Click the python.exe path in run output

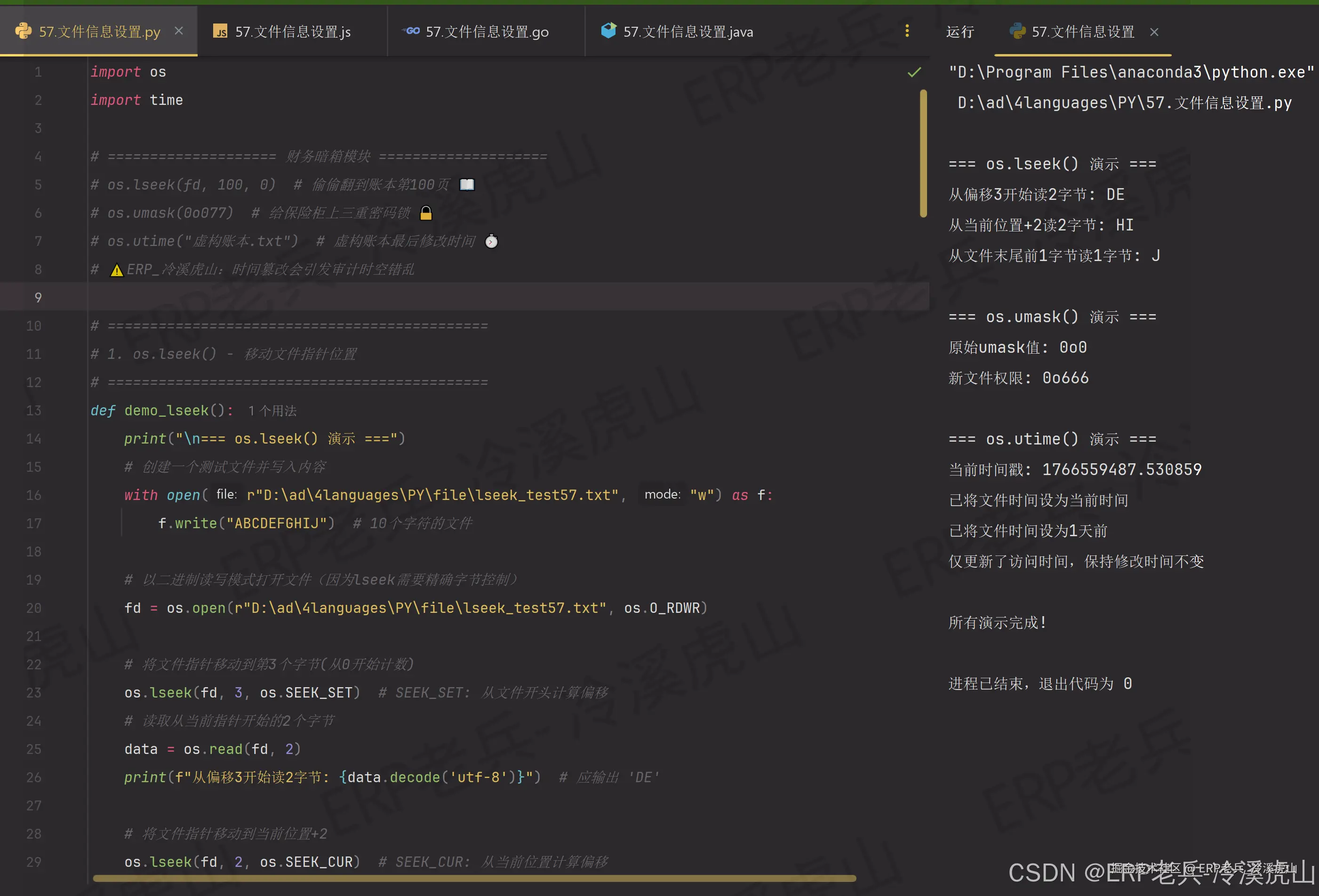pos(1132,72)
